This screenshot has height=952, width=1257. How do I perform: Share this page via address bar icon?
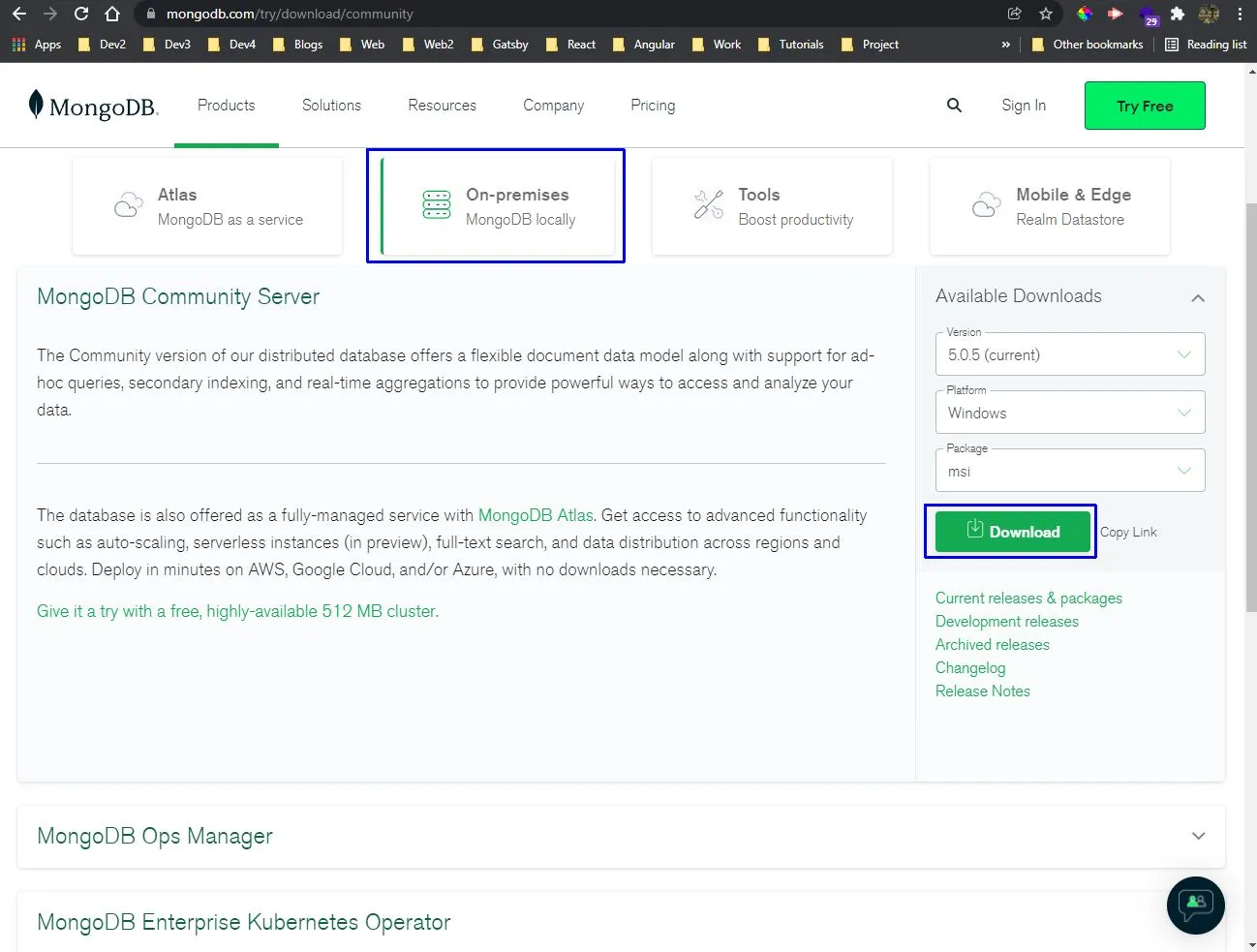point(1014,14)
